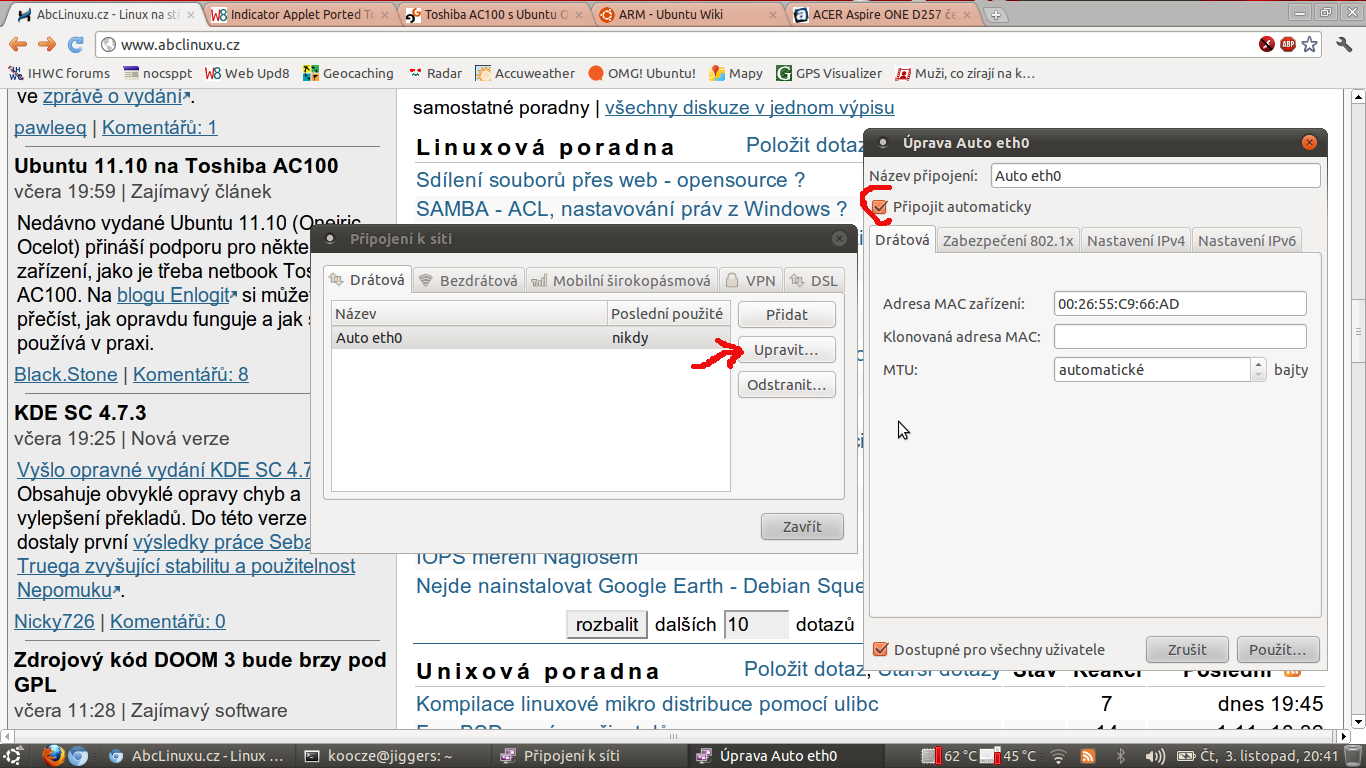Click the rozbalit button
Screen dimensions: 1366x768
(x=607, y=624)
